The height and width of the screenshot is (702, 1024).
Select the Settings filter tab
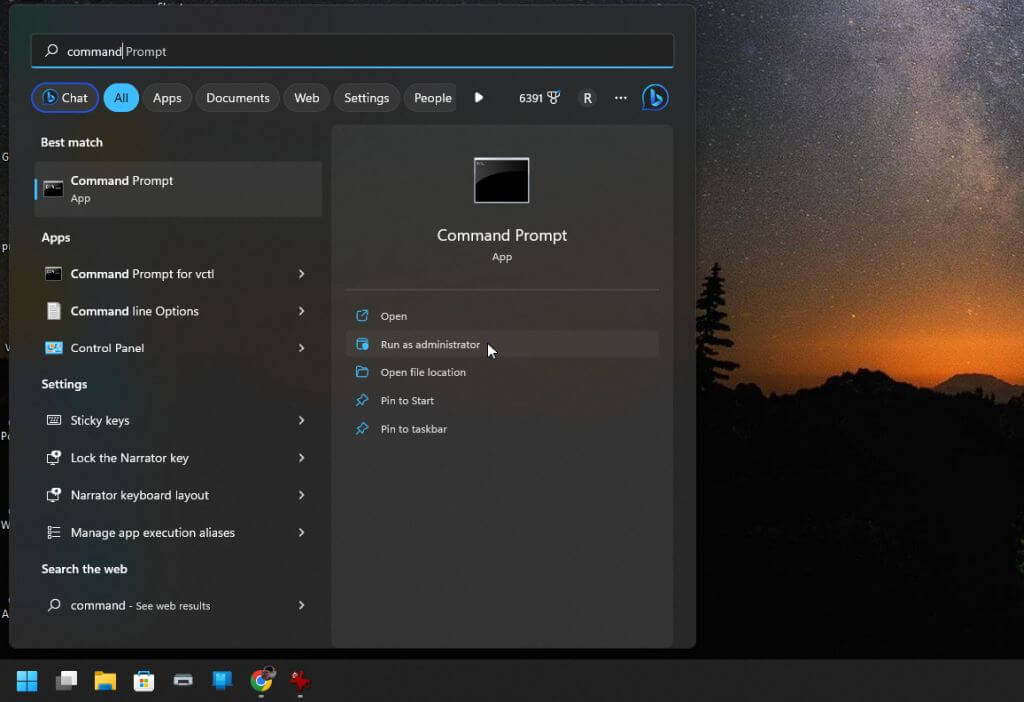coord(366,98)
